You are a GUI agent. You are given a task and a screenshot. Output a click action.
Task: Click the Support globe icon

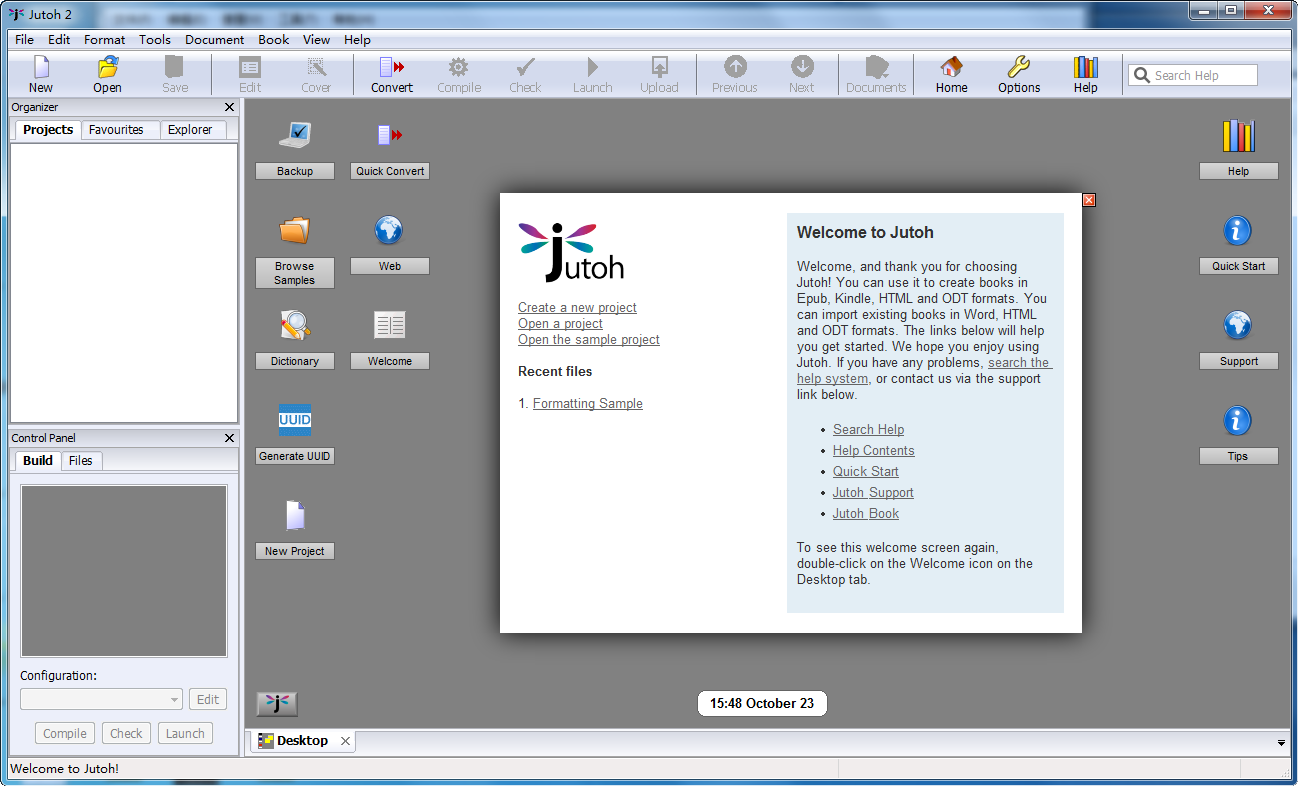(1238, 325)
